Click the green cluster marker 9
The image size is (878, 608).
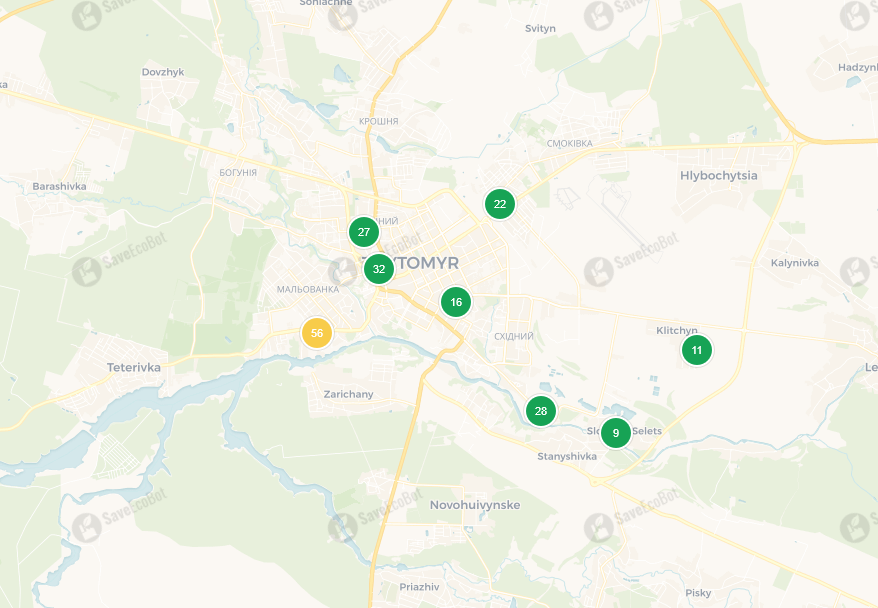[x=616, y=433]
